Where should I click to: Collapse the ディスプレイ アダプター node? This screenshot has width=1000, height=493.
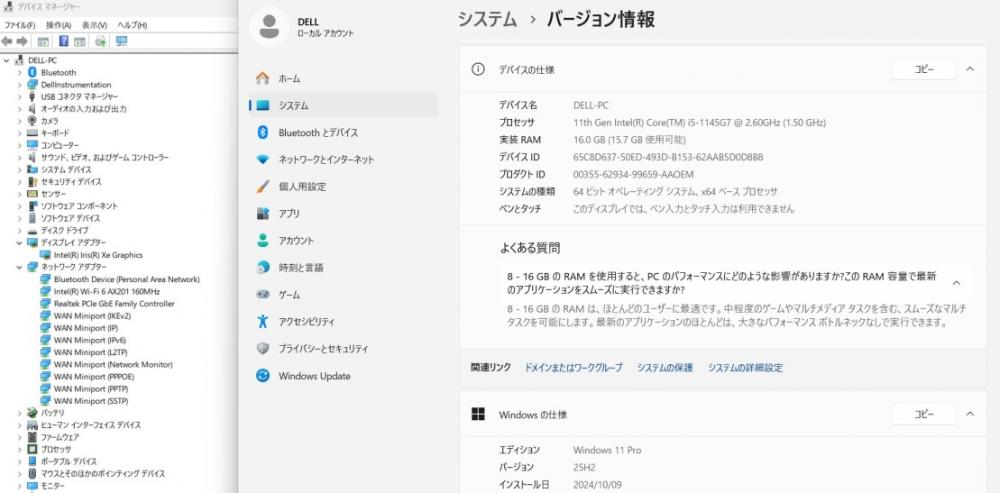pos(20,243)
